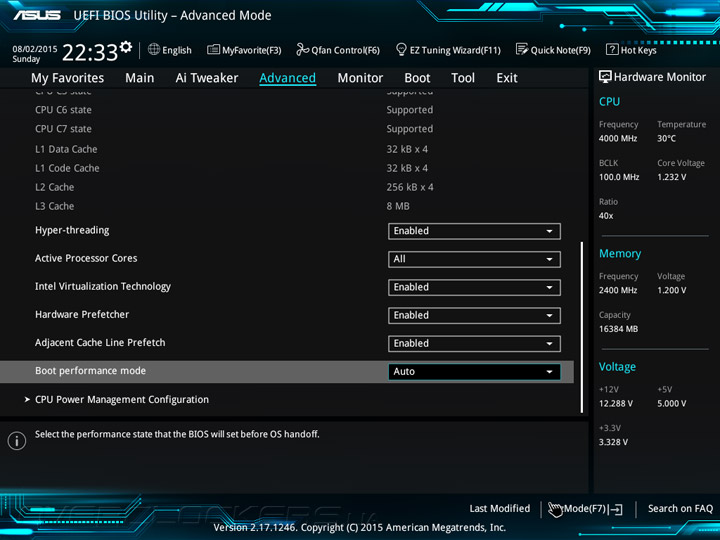Screen dimensions: 720x540
Task: Click the 12.288 V reading
Action: pyautogui.click(x=616, y=404)
